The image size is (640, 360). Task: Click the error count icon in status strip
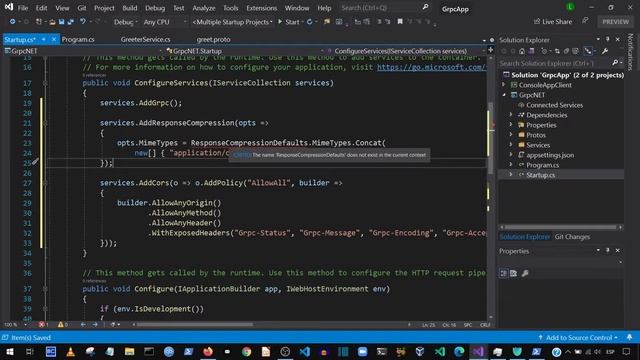pos(42,324)
